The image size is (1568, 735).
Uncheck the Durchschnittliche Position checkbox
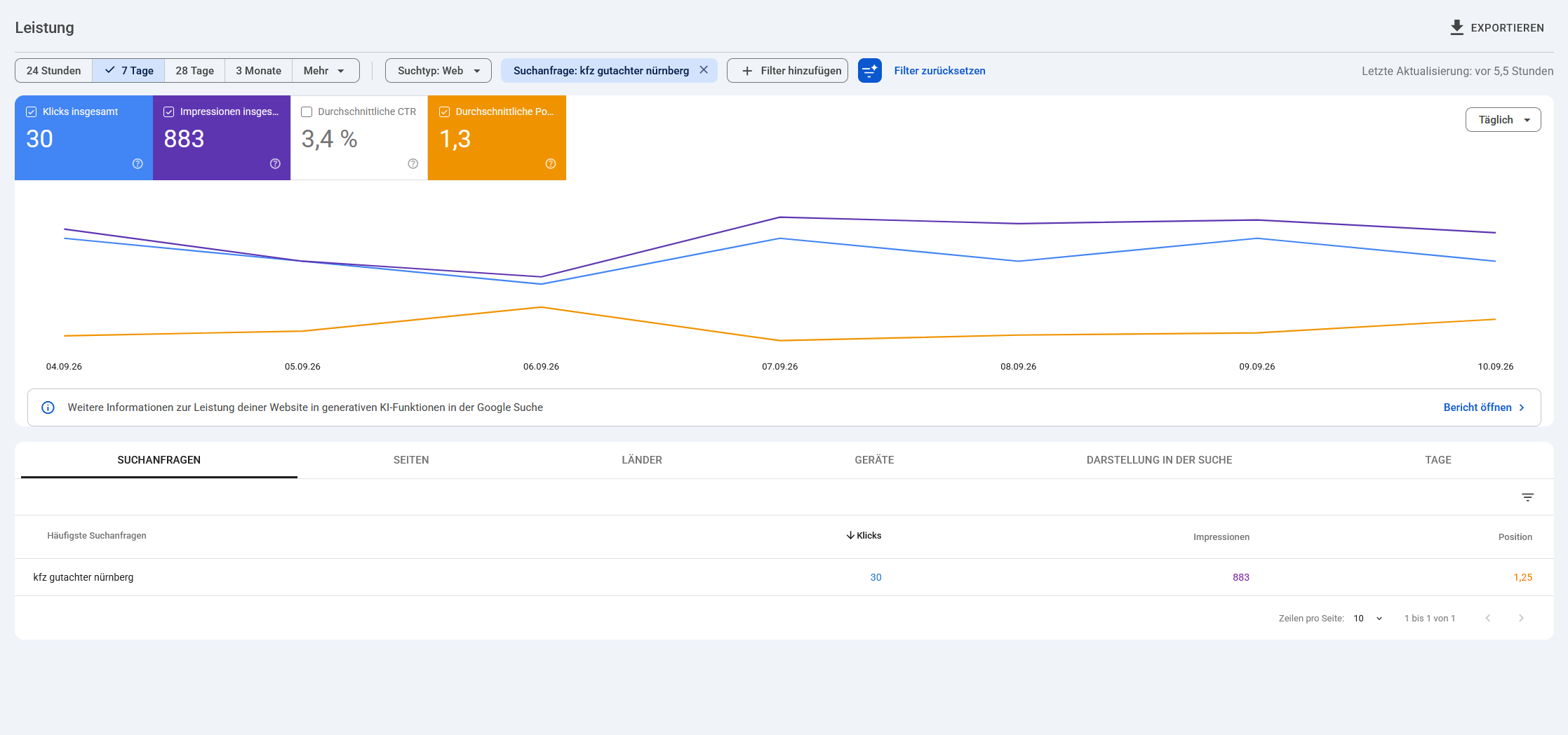445,112
